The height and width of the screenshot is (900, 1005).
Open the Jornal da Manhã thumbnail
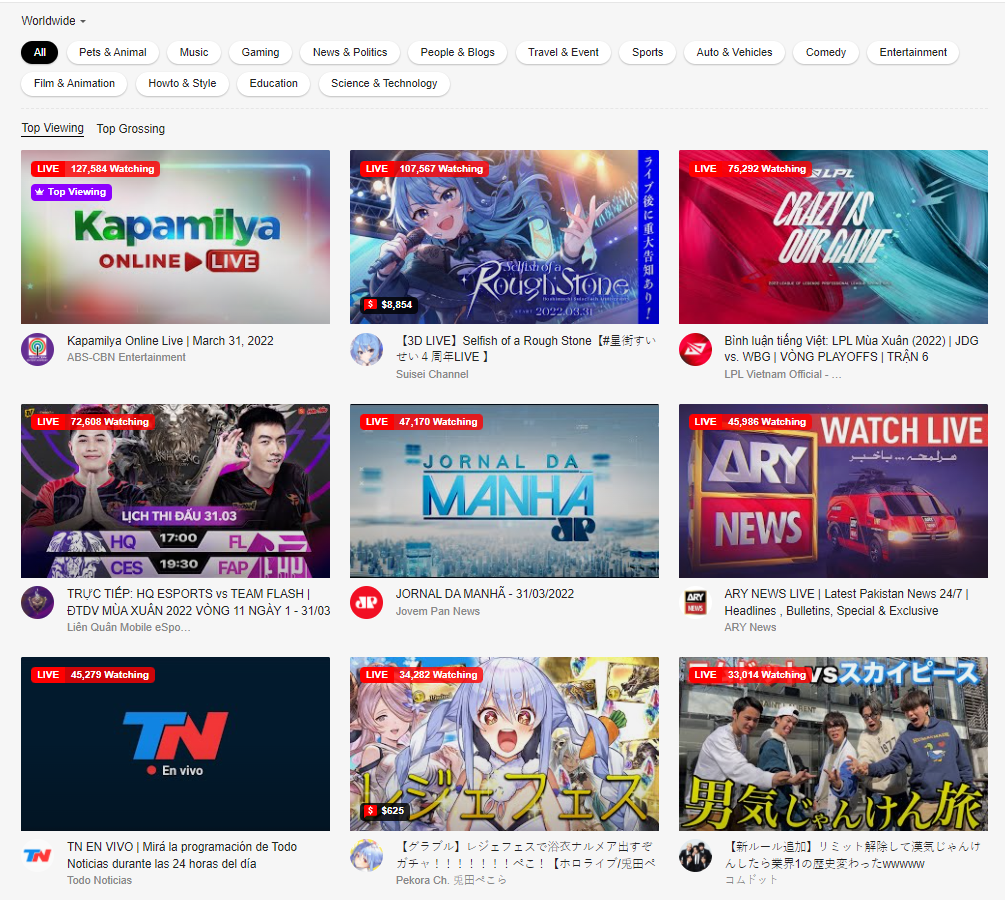pos(504,491)
